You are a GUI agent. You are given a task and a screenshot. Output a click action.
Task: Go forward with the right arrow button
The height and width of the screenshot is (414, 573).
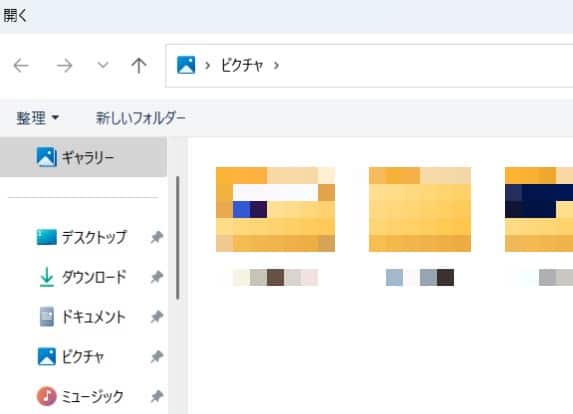pyautogui.click(x=64, y=66)
